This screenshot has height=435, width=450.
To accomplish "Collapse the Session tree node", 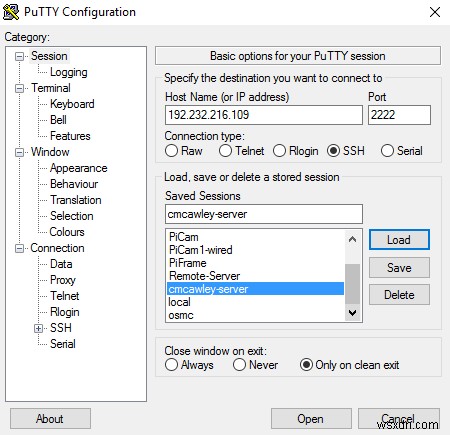I will point(20,56).
